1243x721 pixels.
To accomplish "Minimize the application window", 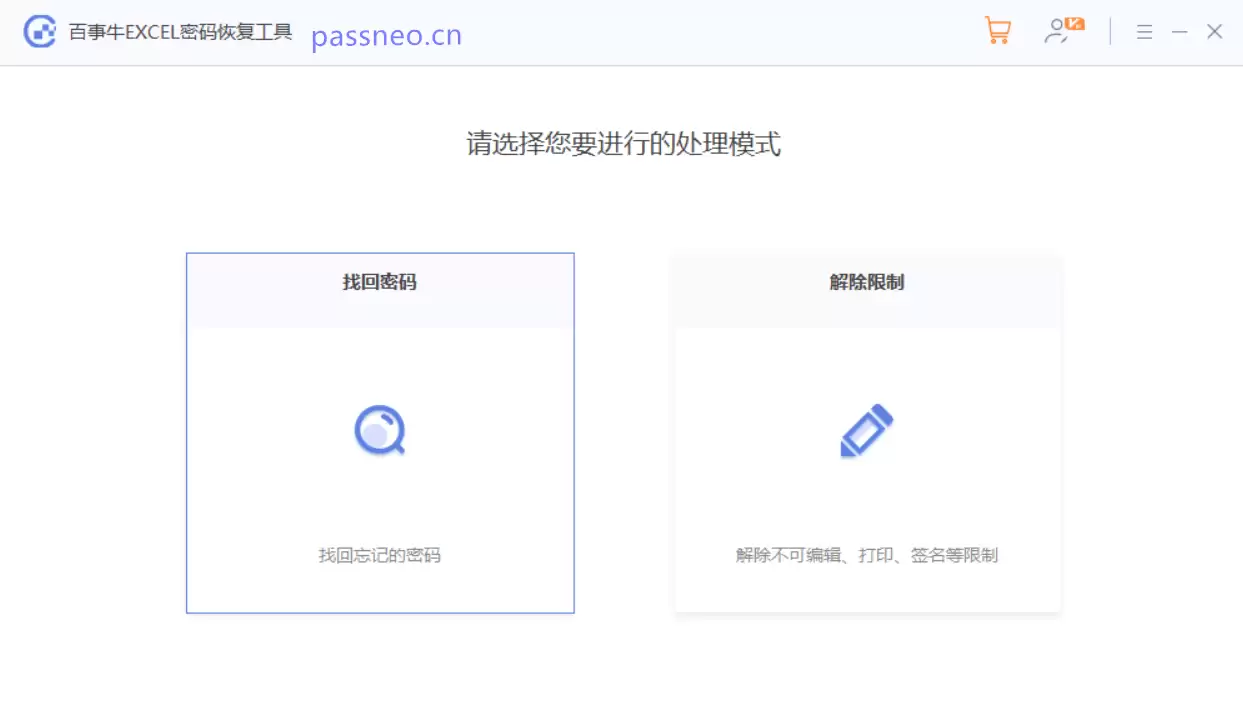I will coord(1180,32).
